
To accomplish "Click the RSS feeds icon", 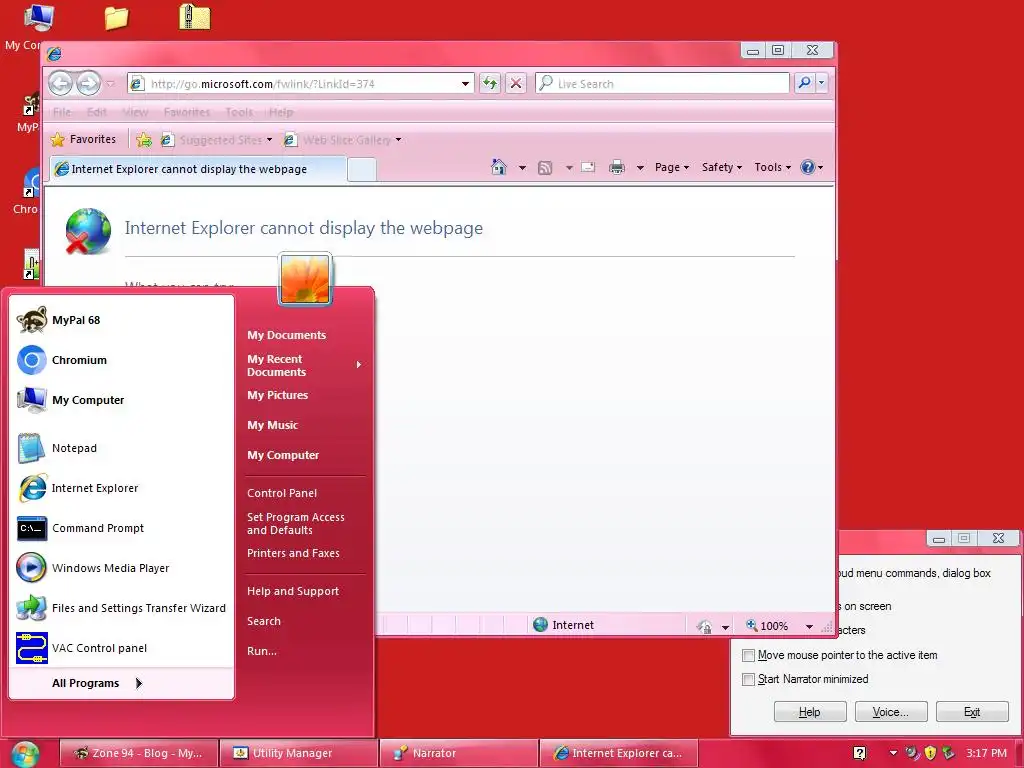I will click(545, 168).
